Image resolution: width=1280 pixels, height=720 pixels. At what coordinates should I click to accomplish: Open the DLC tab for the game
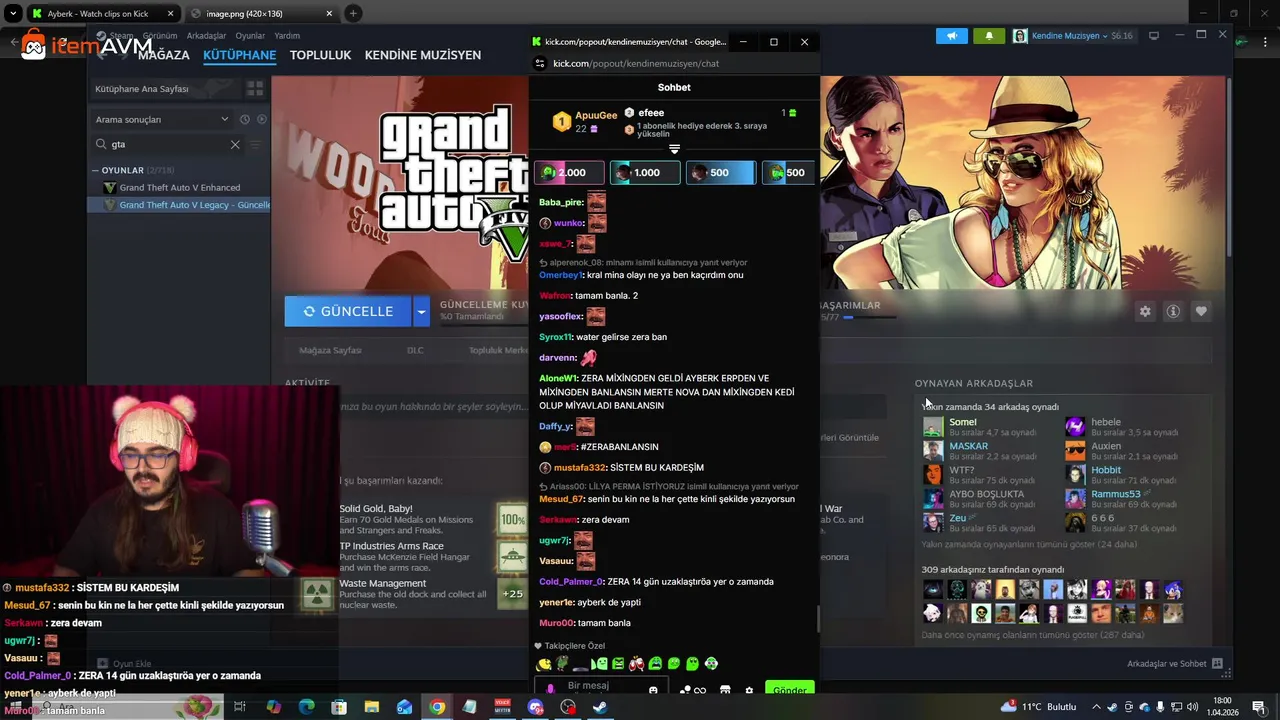[x=415, y=351]
